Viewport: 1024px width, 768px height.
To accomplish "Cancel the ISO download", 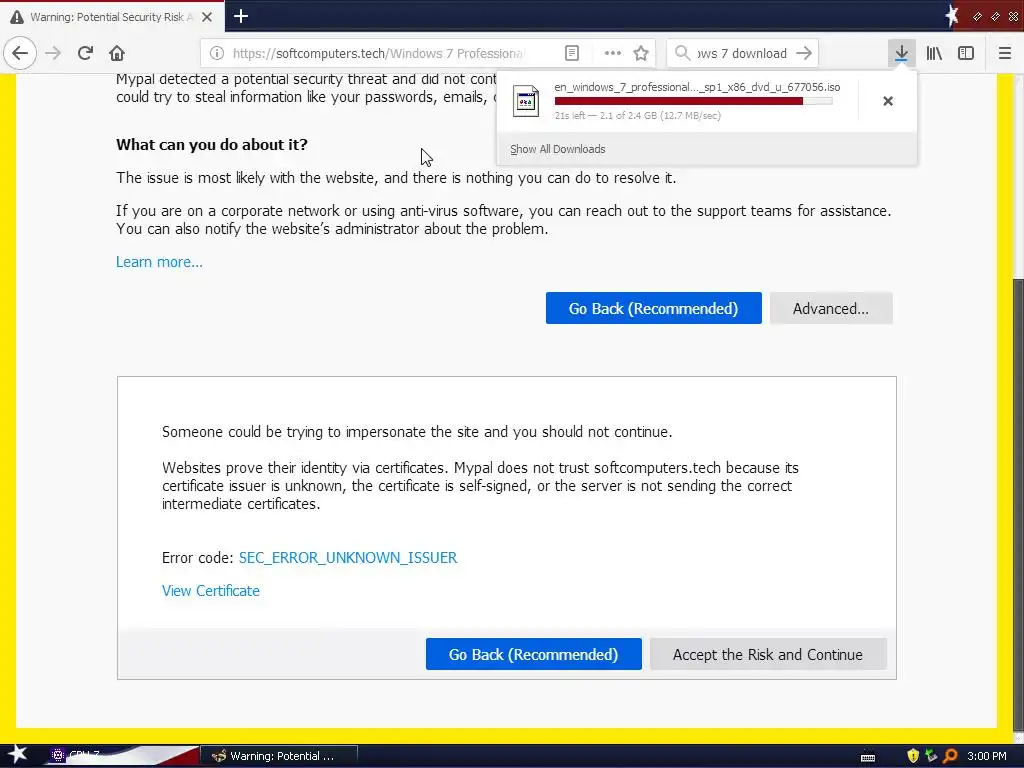I will [x=888, y=101].
